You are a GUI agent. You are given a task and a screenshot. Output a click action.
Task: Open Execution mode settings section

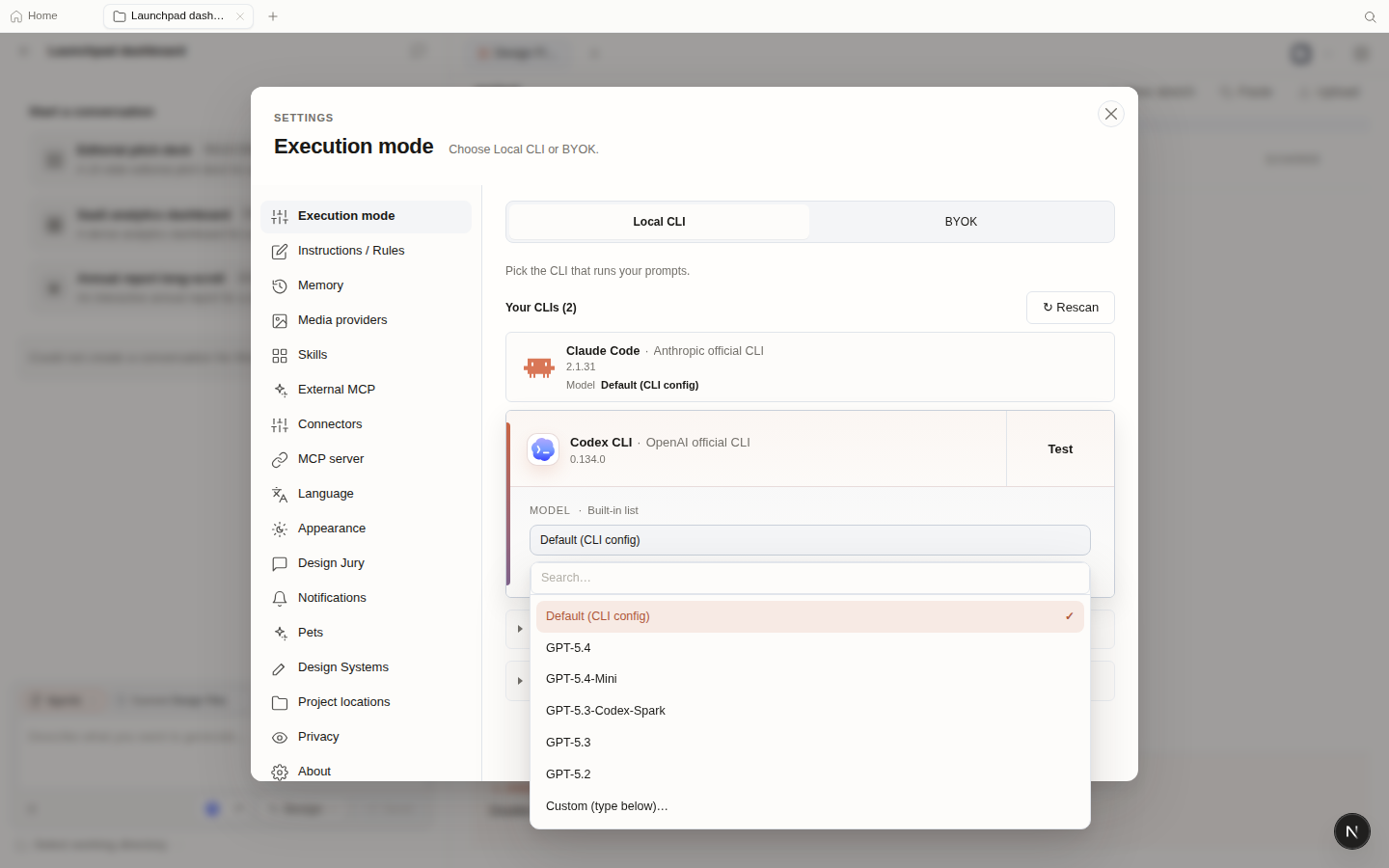tap(366, 216)
